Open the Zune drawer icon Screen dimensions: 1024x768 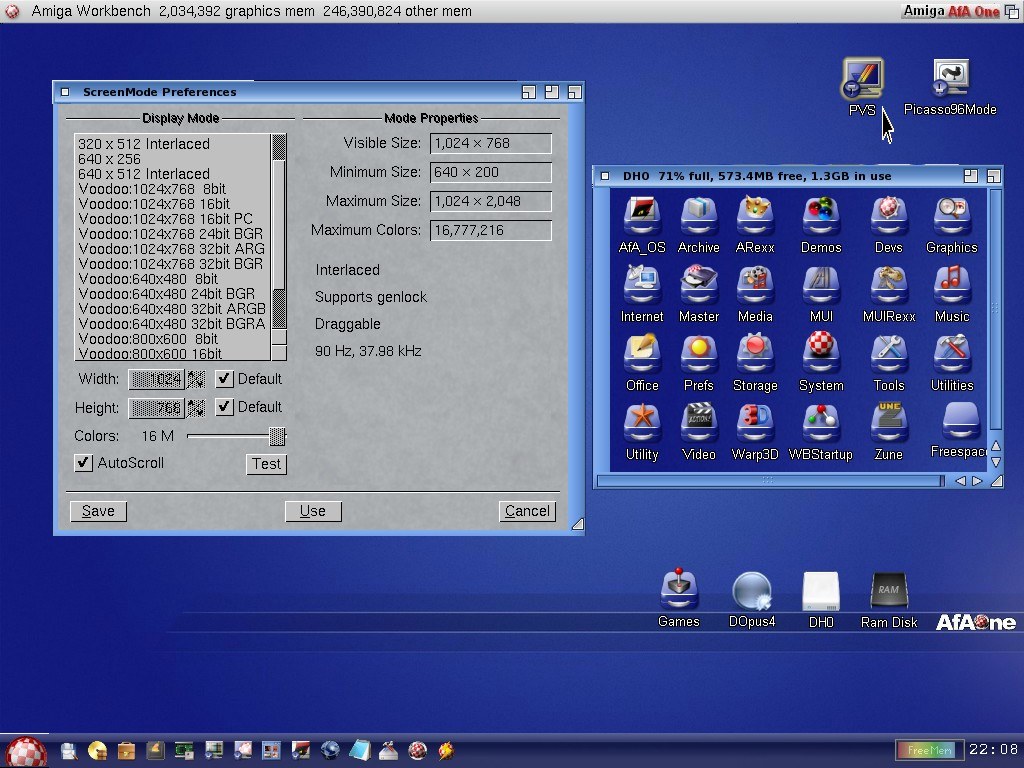tap(888, 422)
